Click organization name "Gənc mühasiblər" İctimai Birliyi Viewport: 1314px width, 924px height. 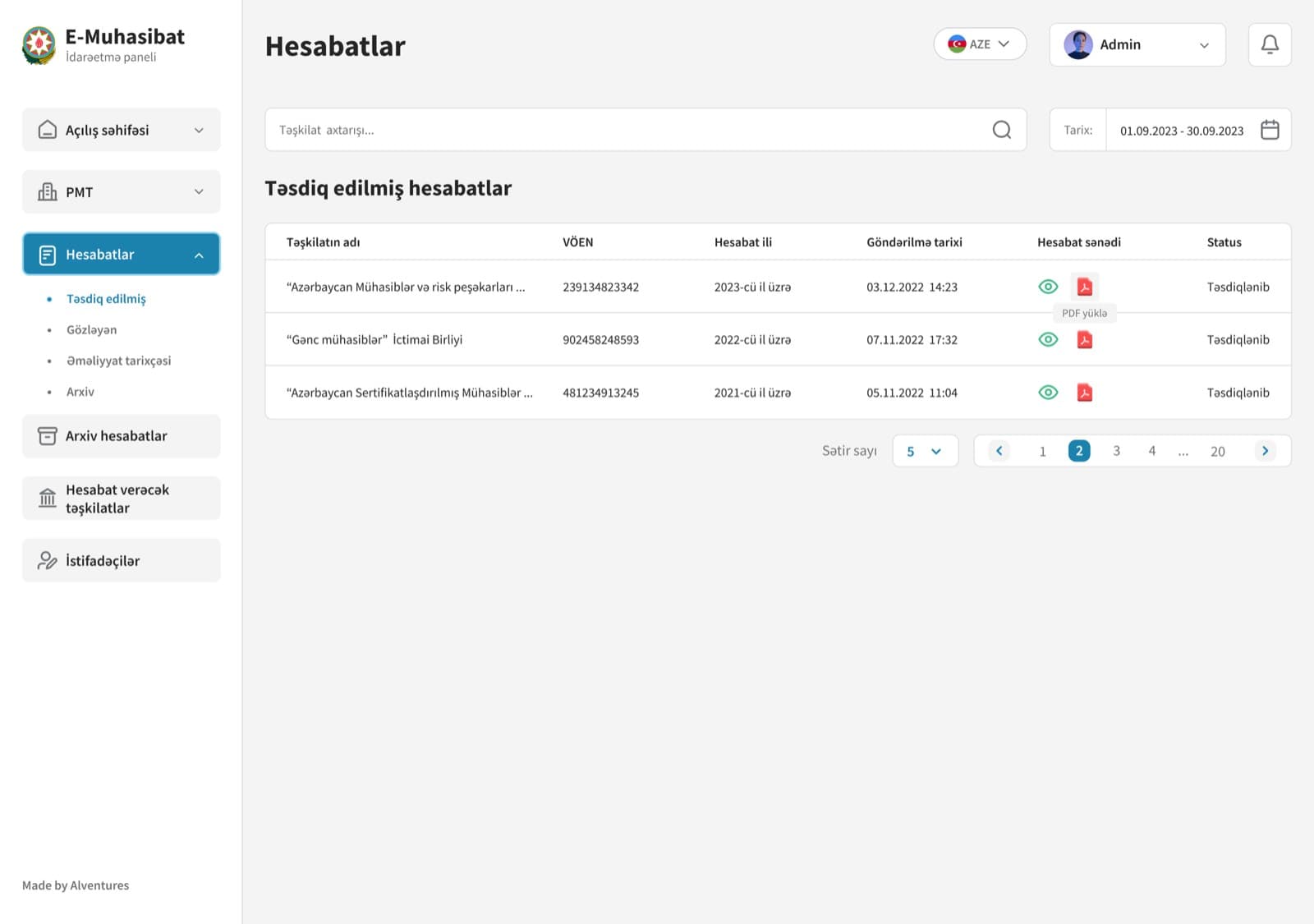(x=374, y=339)
